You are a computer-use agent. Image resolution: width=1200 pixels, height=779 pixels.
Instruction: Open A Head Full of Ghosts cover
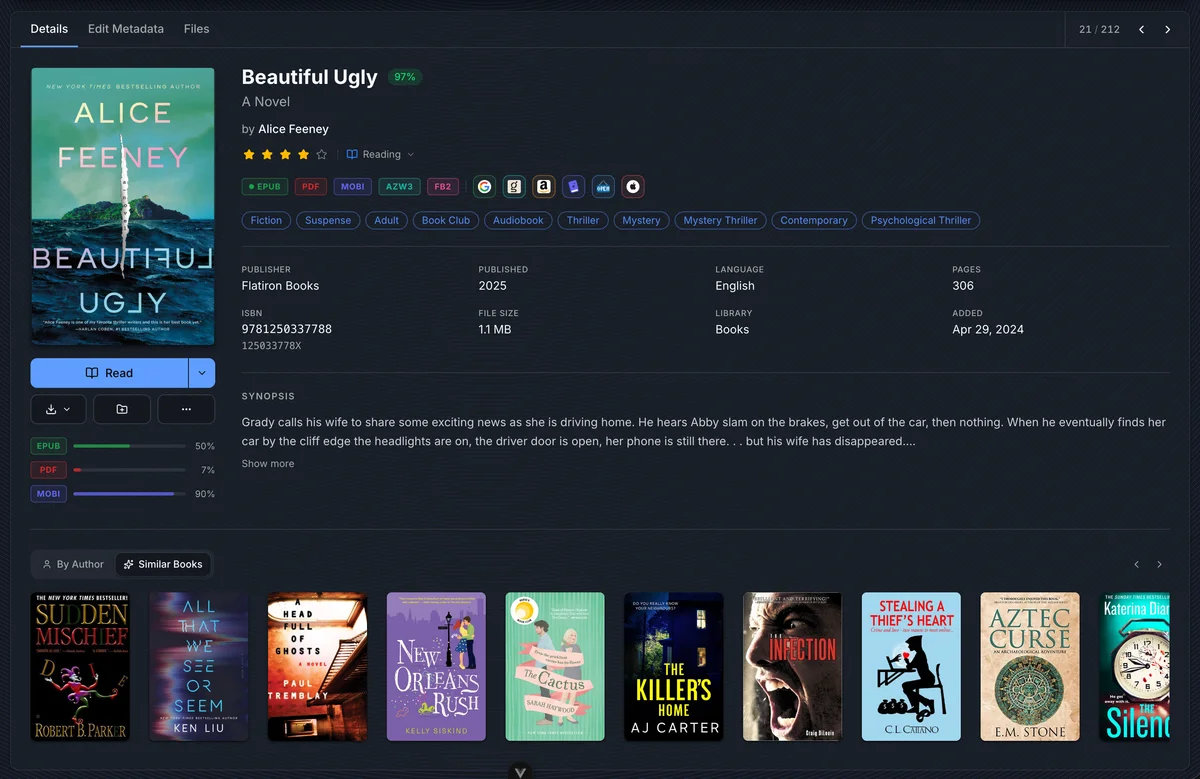[317, 667]
